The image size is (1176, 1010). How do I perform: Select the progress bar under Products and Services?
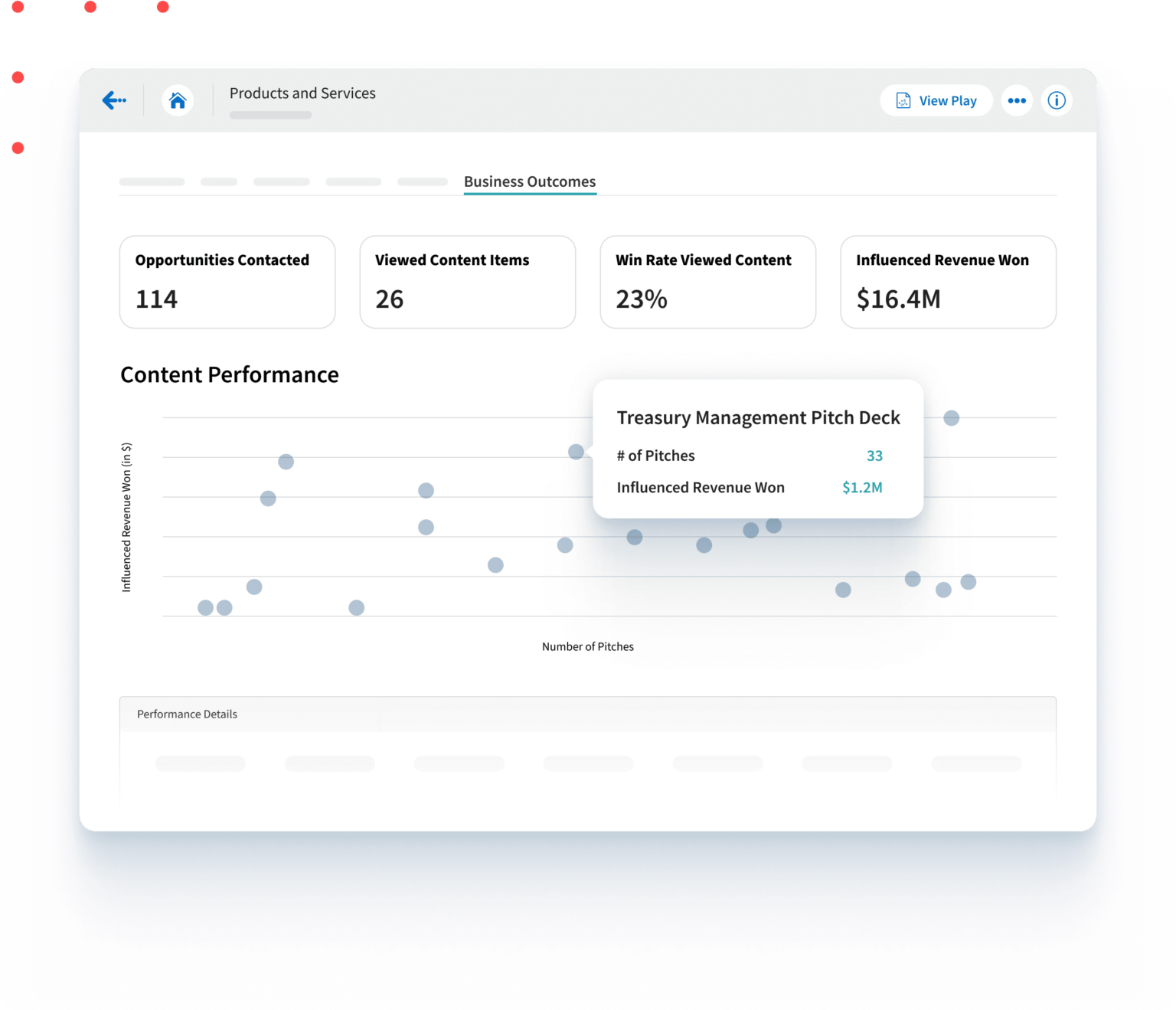pos(269,115)
